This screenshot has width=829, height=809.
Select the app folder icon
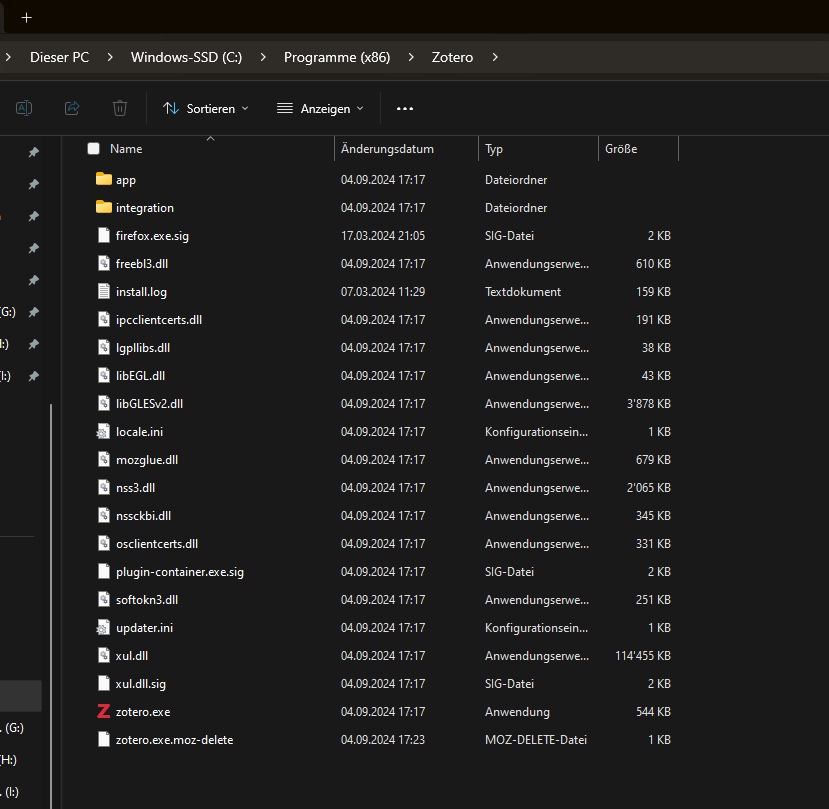click(x=104, y=179)
